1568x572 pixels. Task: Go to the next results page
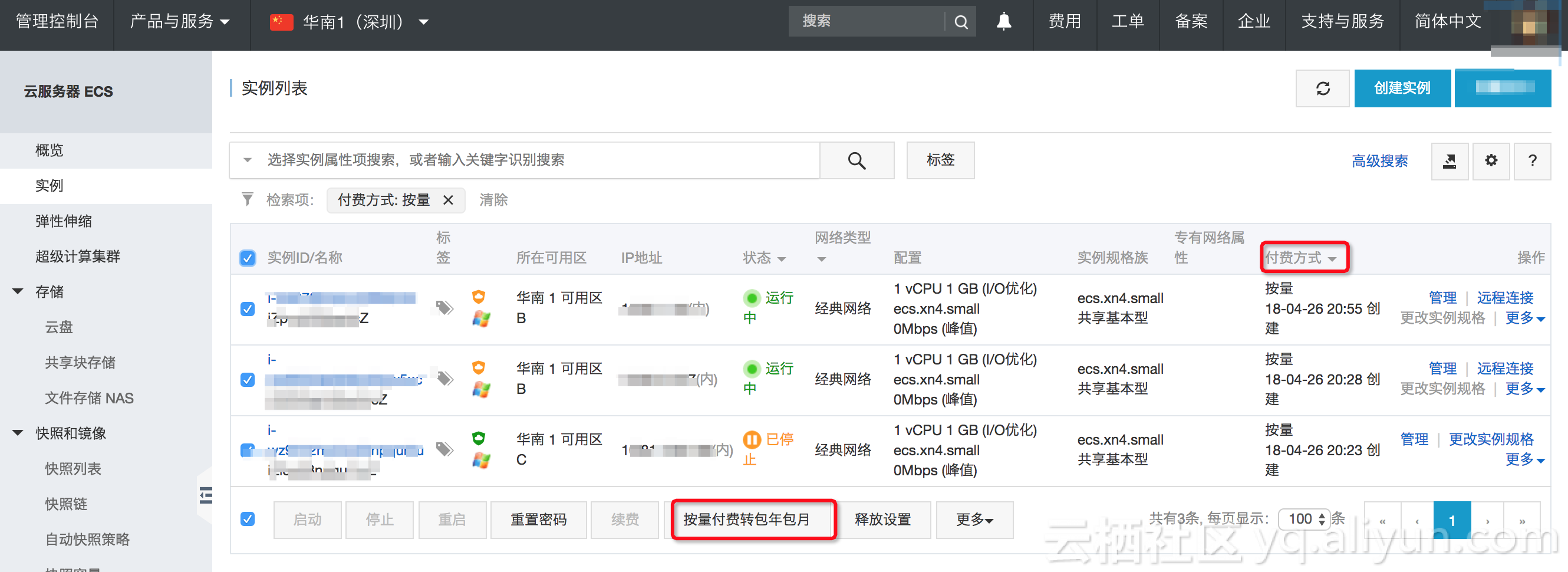1488,520
